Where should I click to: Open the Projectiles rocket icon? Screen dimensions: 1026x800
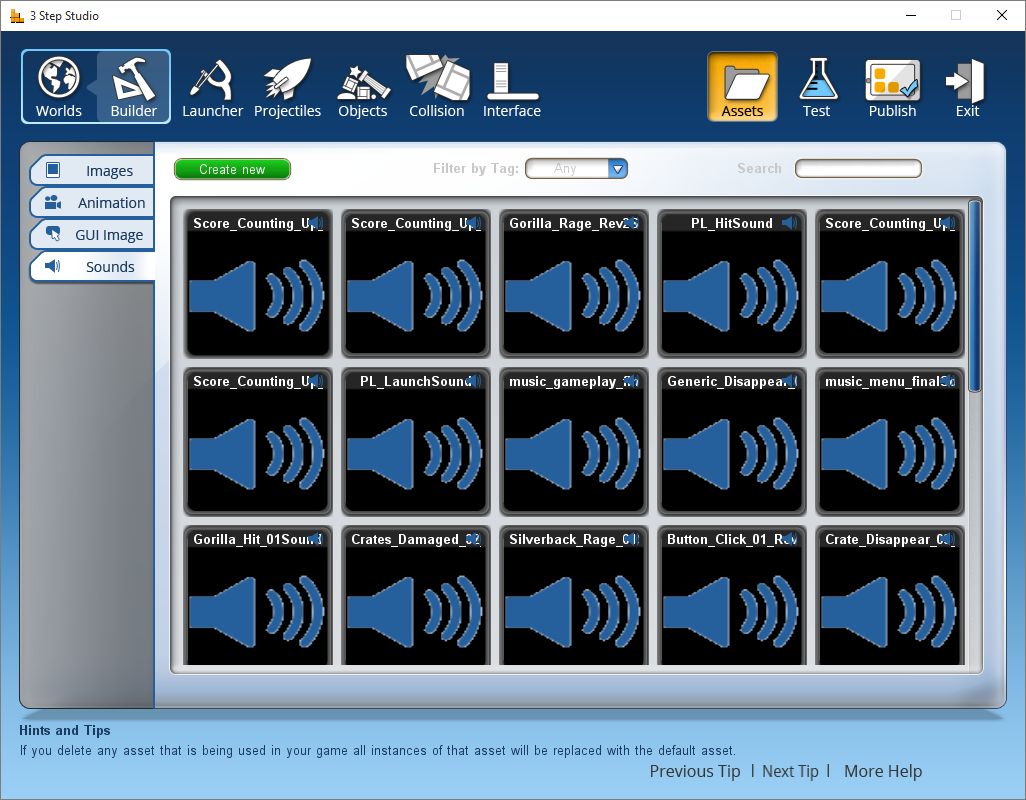(287, 78)
